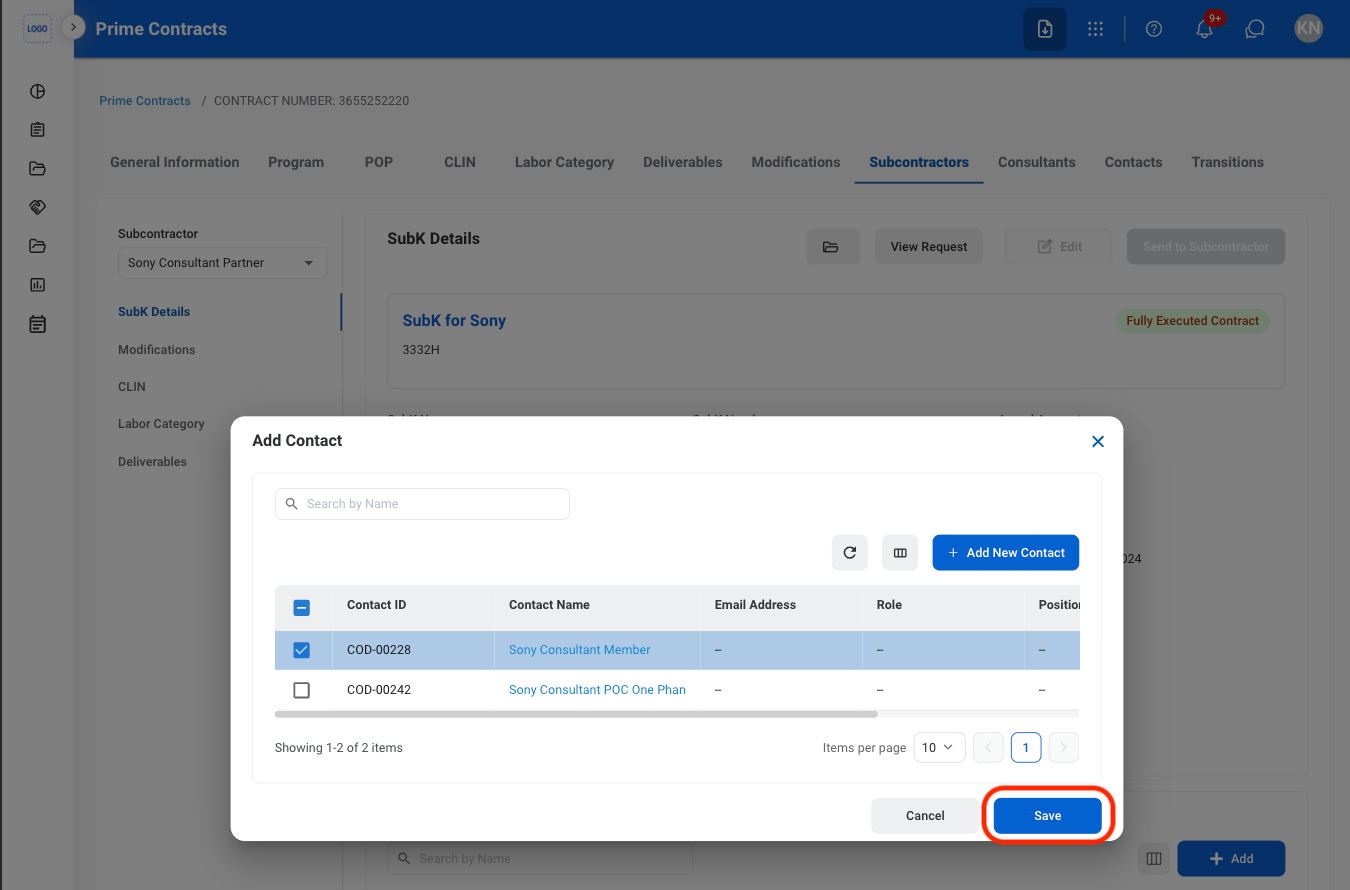
Task: Open the calendar icon in the sidebar
Action: [x=38, y=324]
